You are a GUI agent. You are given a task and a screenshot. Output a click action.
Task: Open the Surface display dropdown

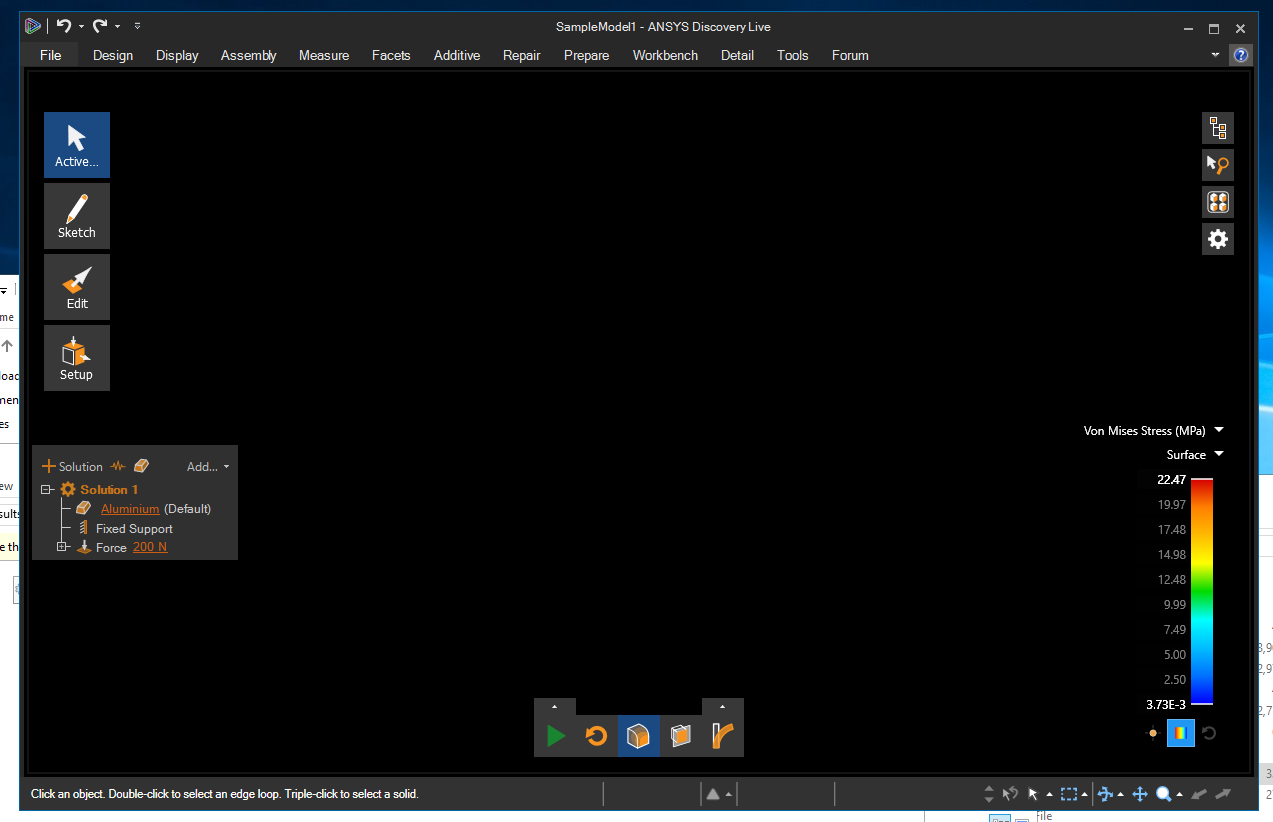point(1195,454)
